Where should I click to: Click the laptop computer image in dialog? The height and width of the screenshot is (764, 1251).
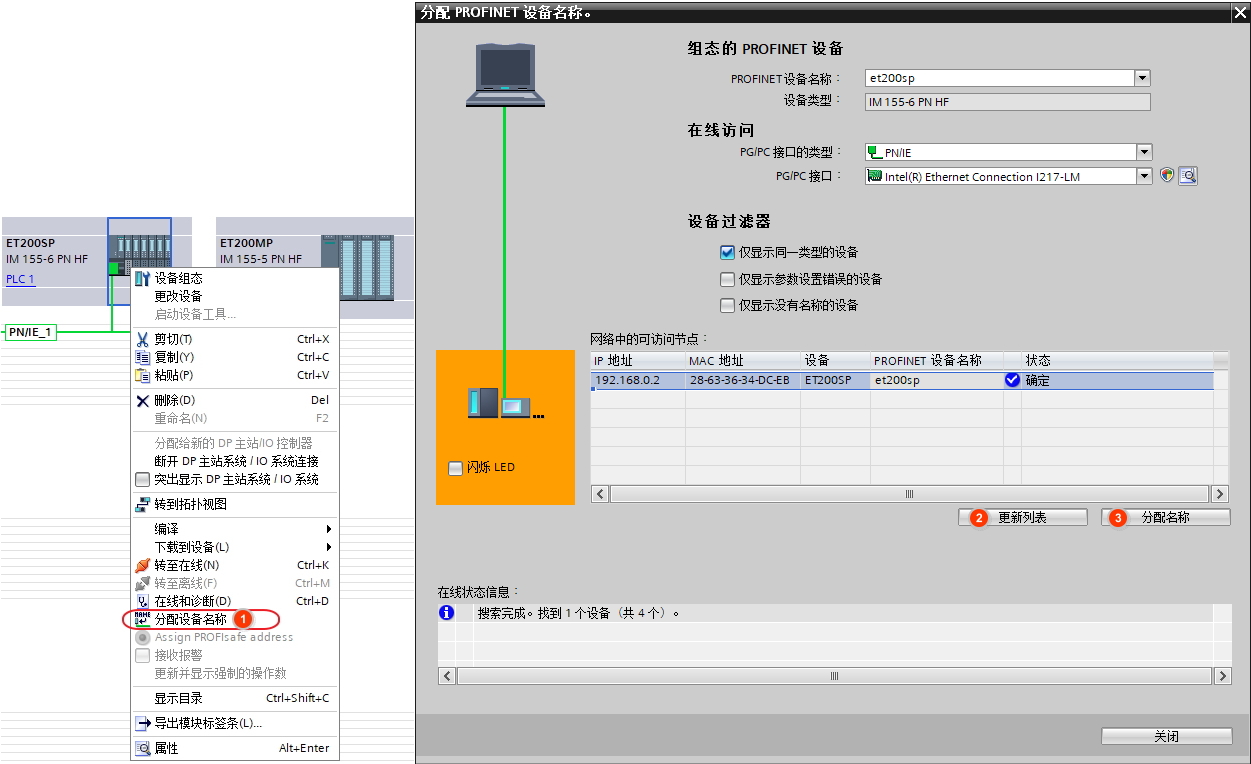(x=505, y=74)
